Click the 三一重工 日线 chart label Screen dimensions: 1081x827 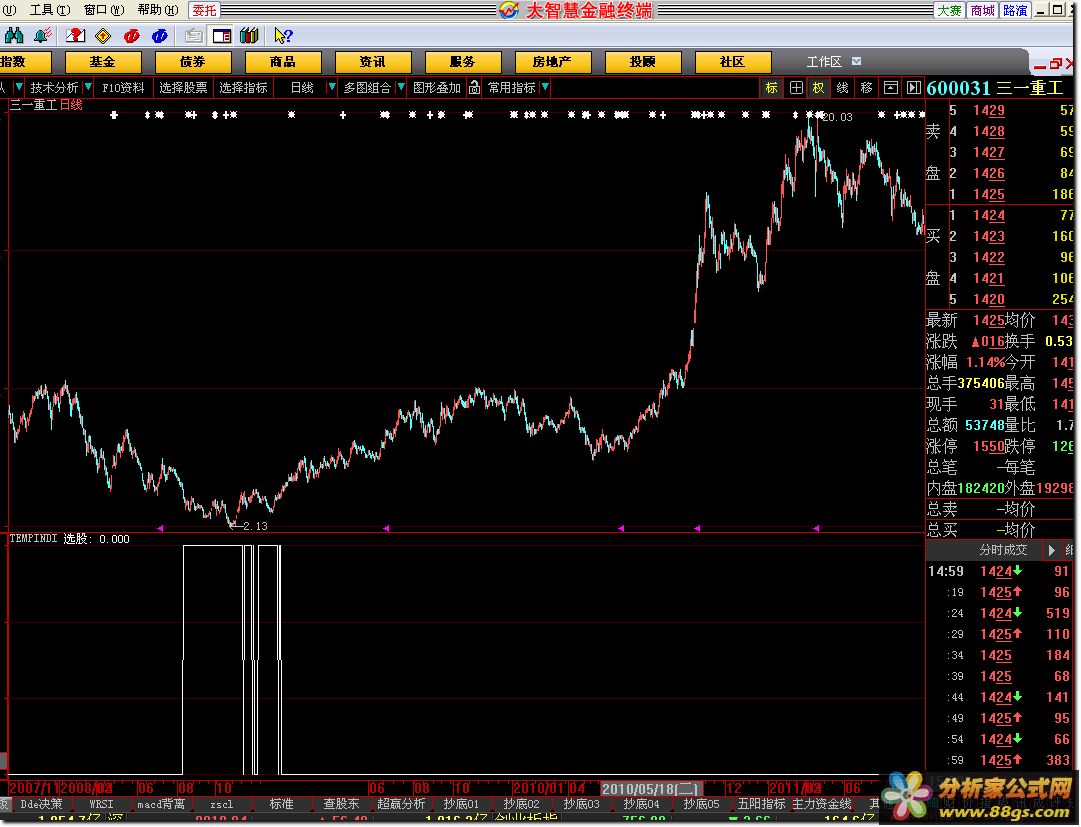pos(46,105)
